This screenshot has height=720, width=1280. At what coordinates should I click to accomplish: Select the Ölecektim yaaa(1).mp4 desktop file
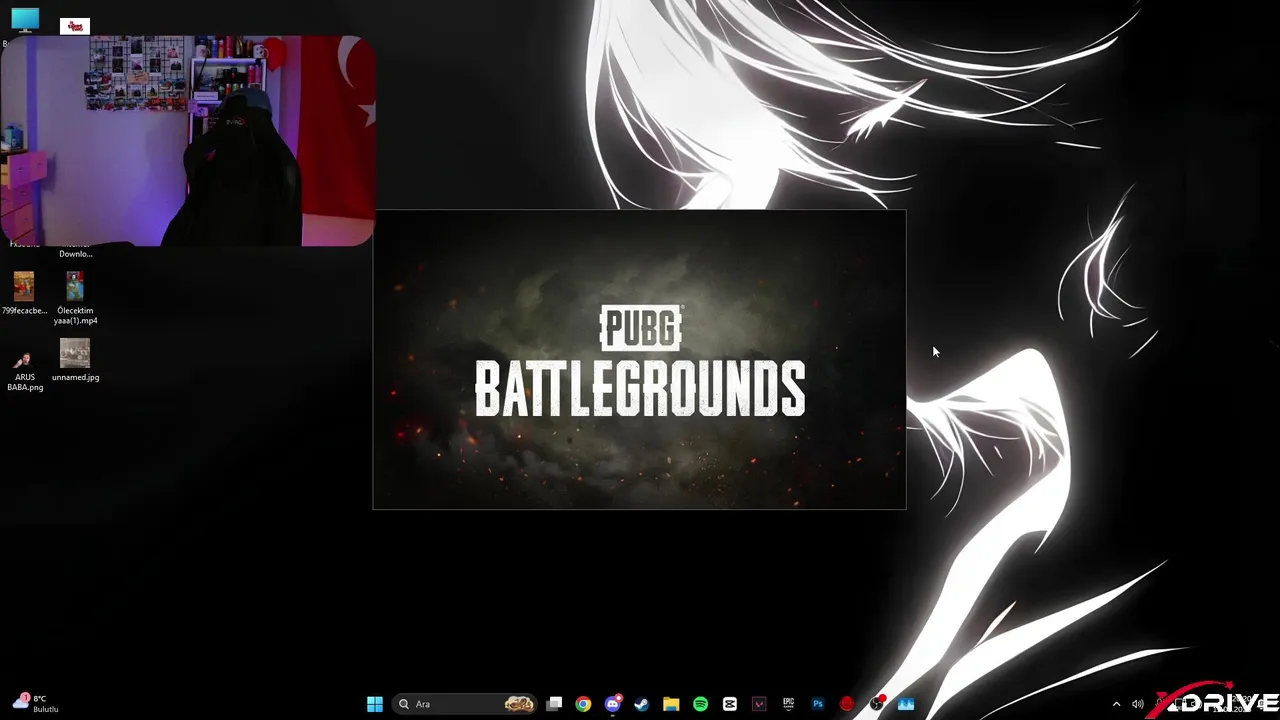tap(75, 298)
